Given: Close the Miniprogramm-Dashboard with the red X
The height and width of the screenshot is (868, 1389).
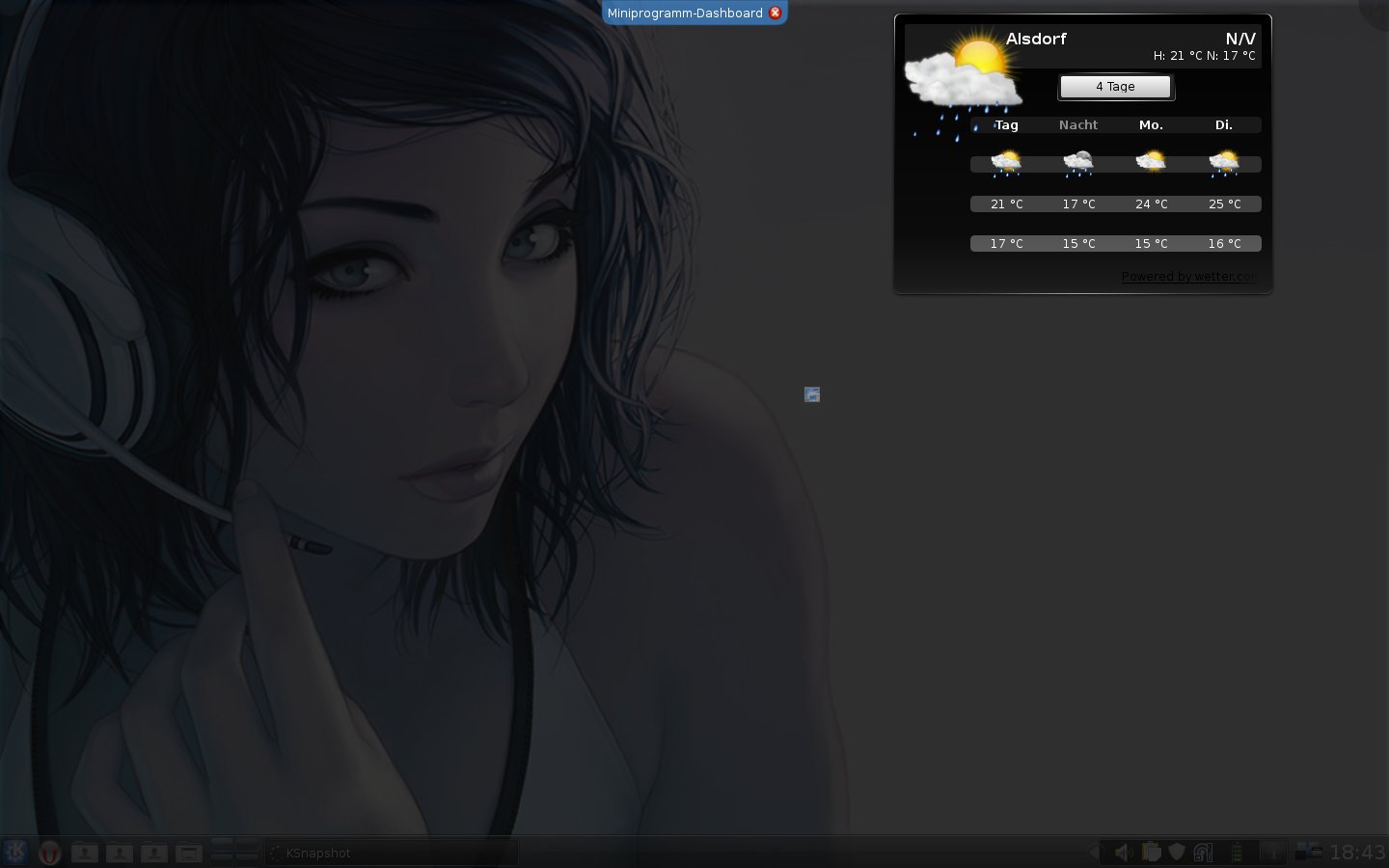Looking at the screenshot, I should (x=775, y=13).
